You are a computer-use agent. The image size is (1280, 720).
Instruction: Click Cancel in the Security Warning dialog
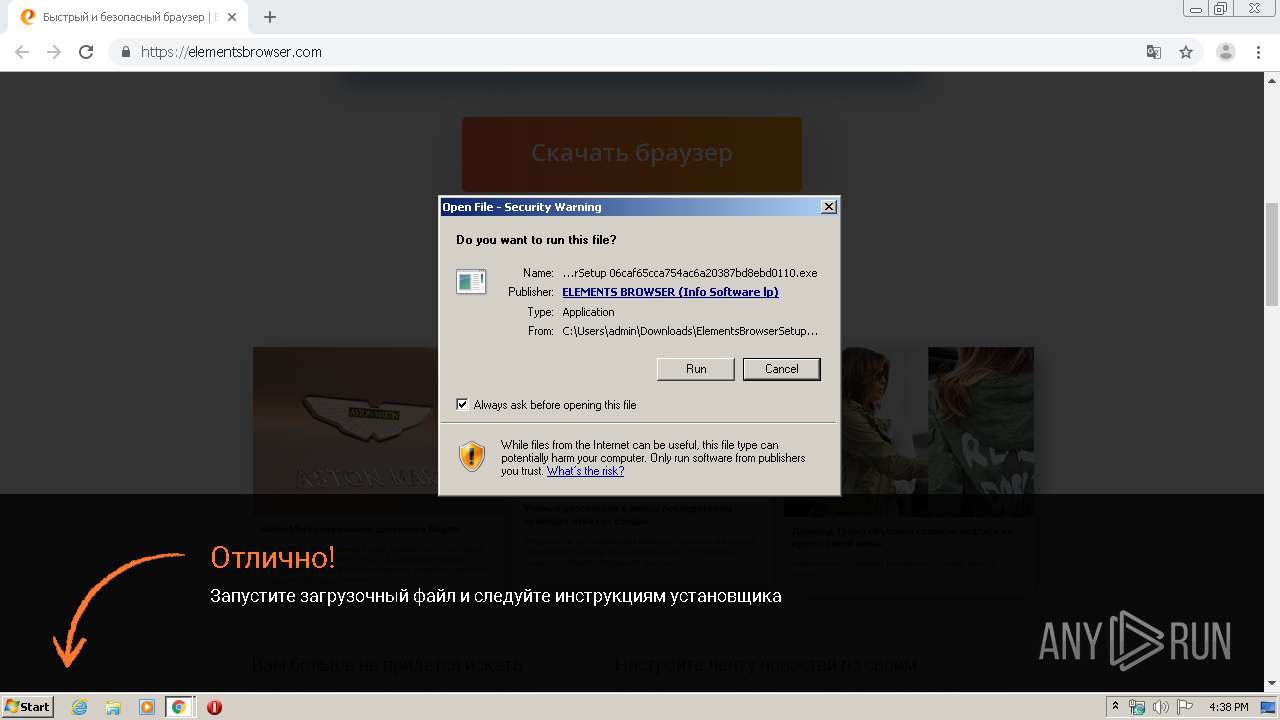781,369
